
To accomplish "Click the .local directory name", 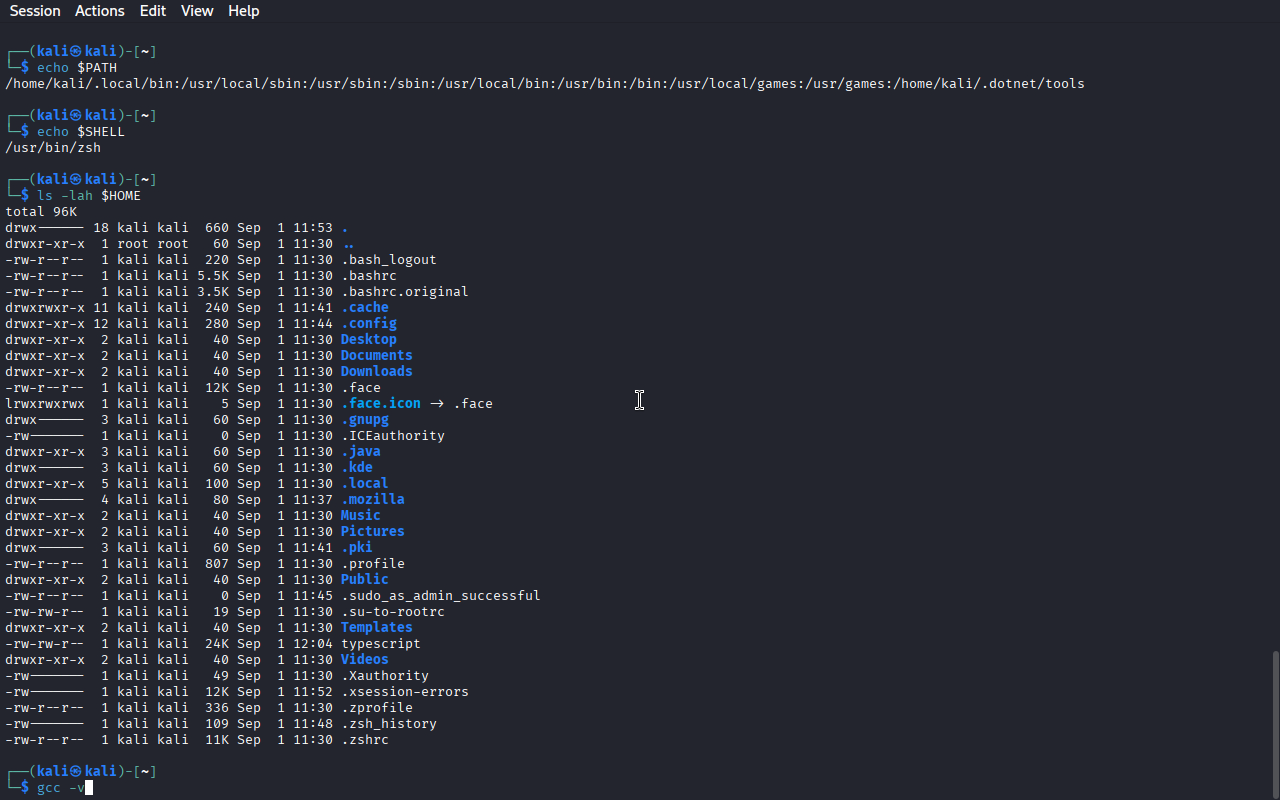I will (x=365, y=484).
